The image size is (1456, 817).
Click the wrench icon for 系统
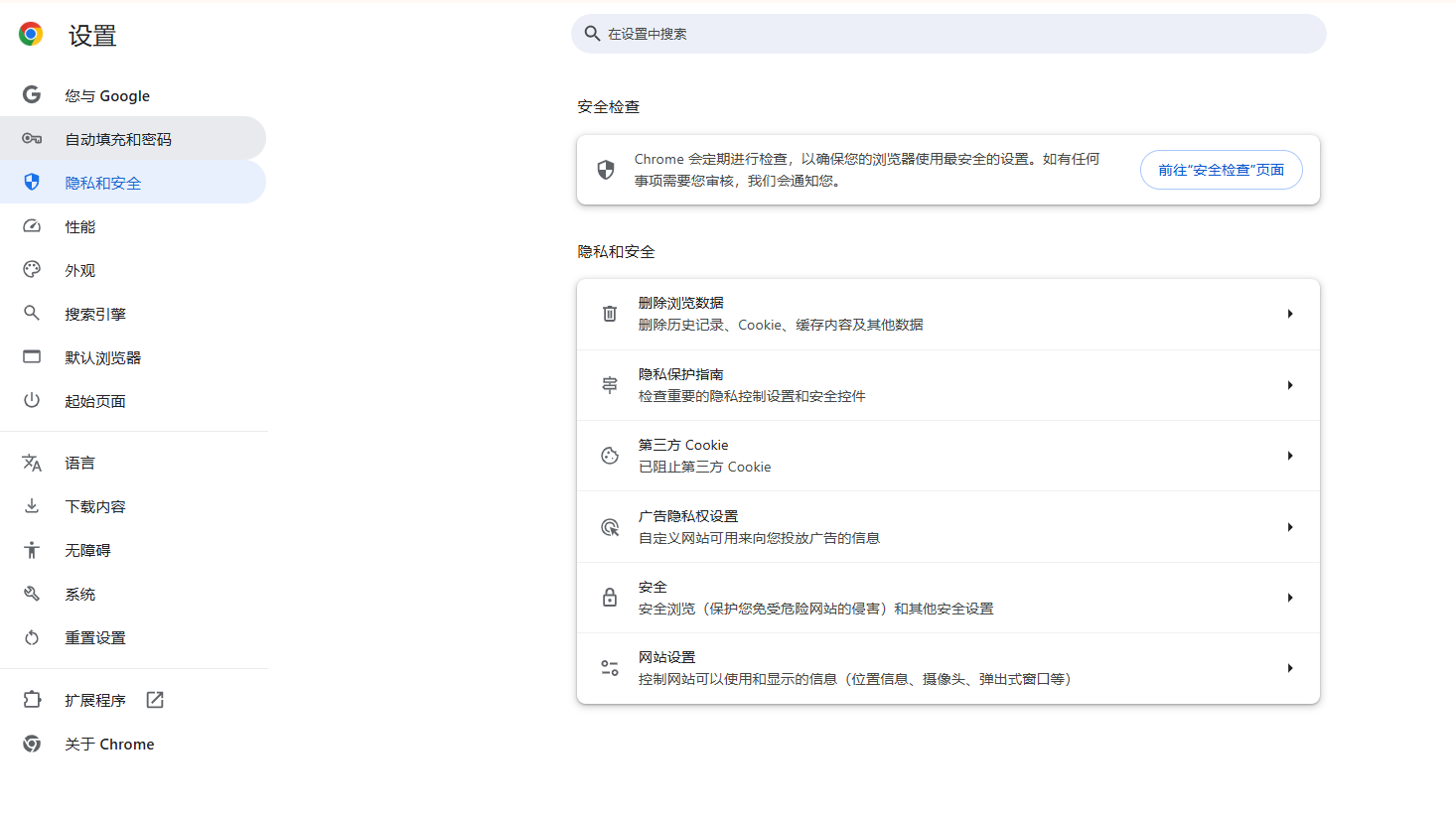32,594
